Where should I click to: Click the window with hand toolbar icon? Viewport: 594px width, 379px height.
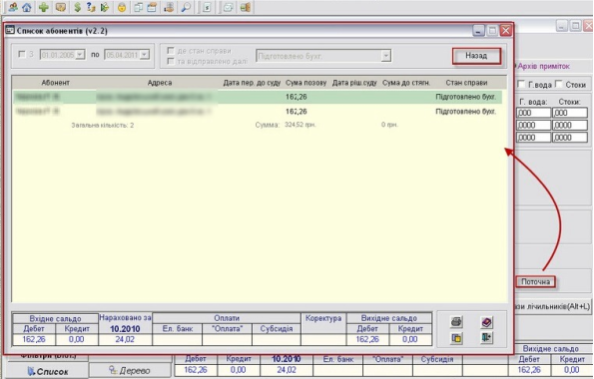[x=152, y=7]
